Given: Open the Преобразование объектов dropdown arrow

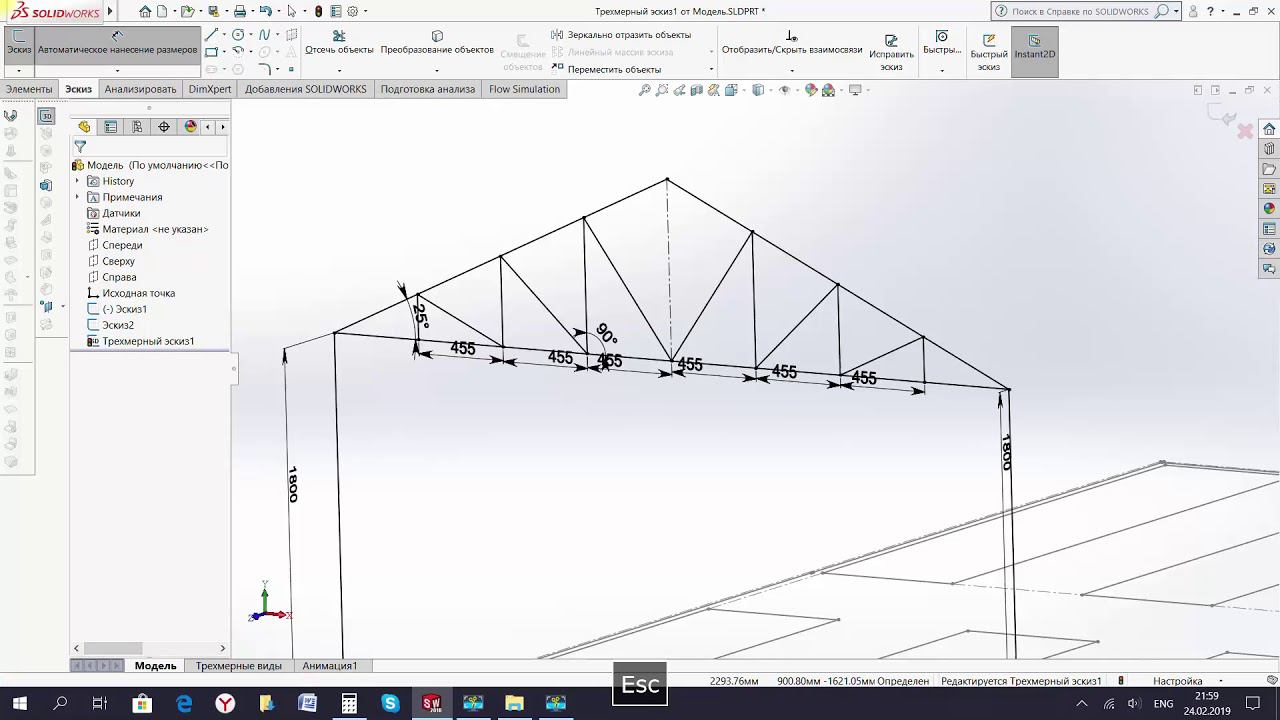Looking at the screenshot, I should click(437, 70).
